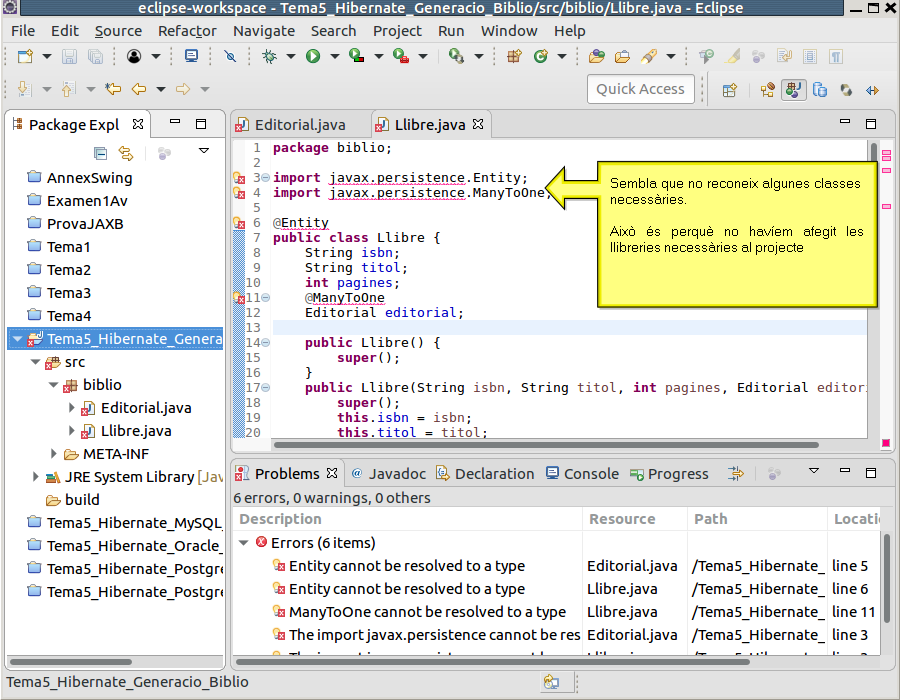Image resolution: width=900 pixels, height=700 pixels.
Task: Click the Open Type toolbar icon
Action: [597, 57]
